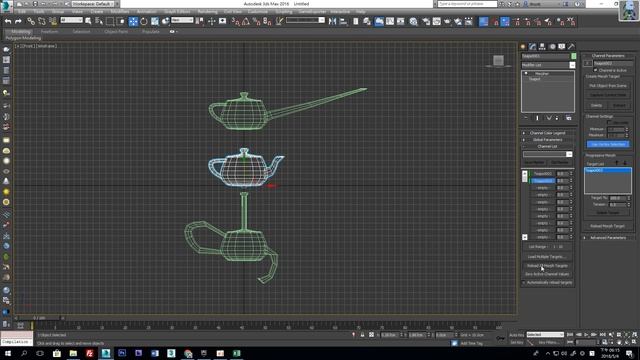Open the Utilities command panel tab

pos(571,47)
